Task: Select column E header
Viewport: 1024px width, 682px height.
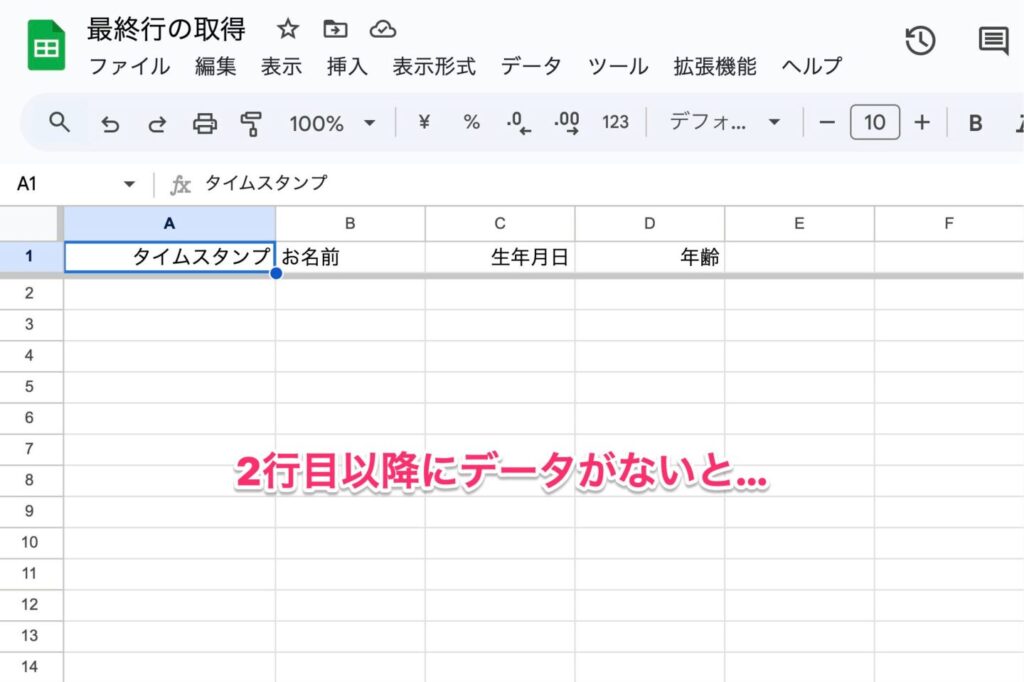Action: pos(799,223)
